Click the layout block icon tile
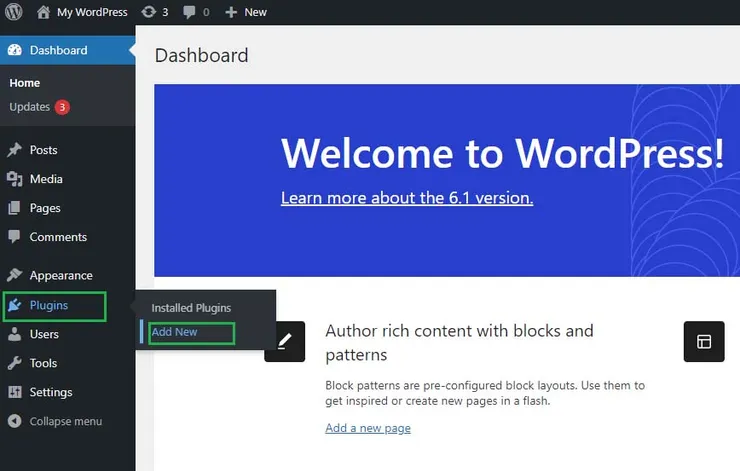Image resolution: width=740 pixels, height=471 pixels. point(704,342)
